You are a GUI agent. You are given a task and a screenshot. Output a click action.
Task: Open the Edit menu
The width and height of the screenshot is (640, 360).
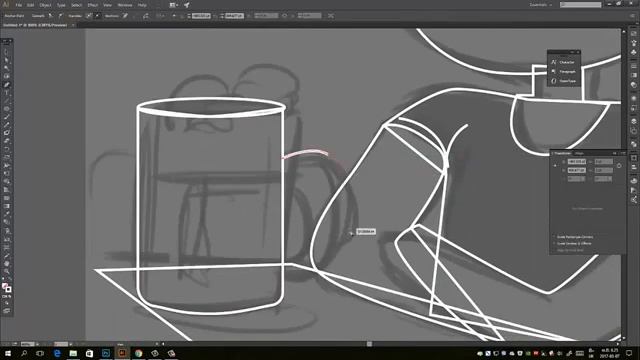[30, 5]
